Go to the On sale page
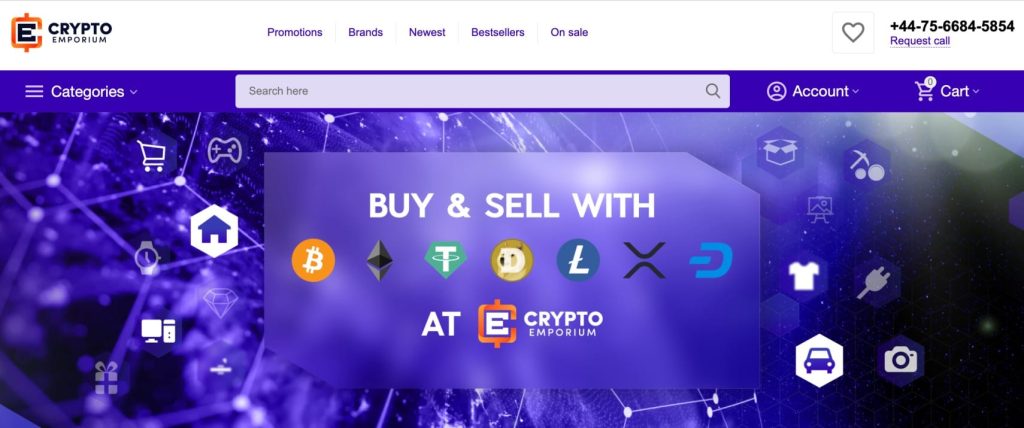Image resolution: width=1024 pixels, height=428 pixels. tap(569, 32)
